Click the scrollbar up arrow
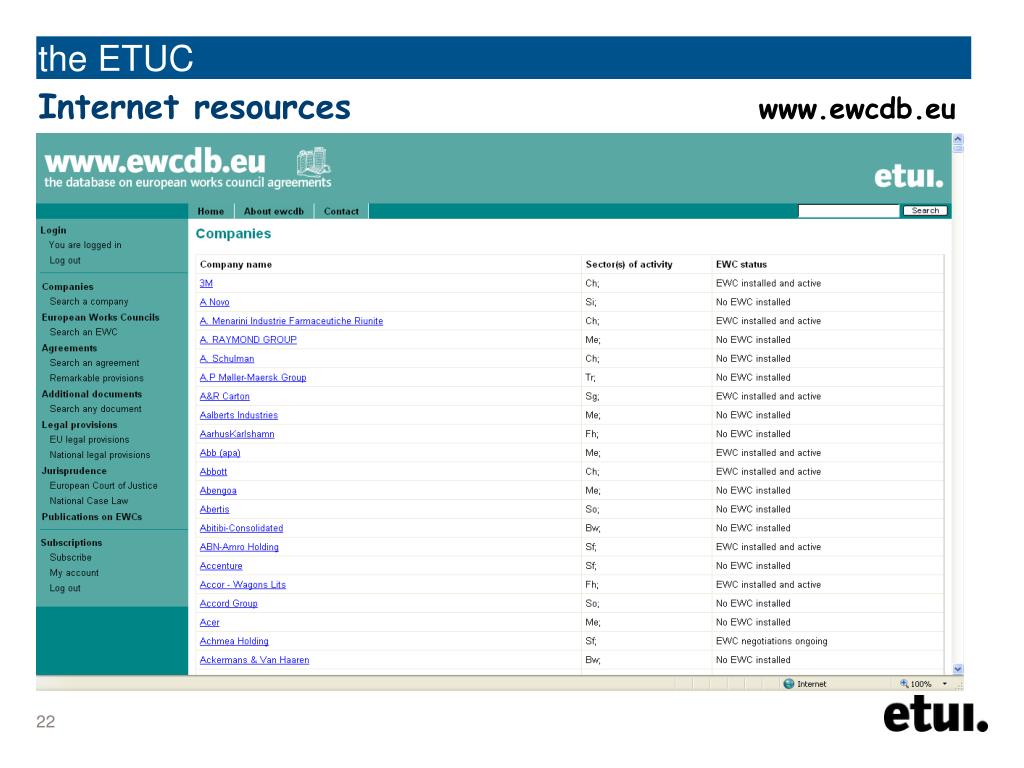 point(958,138)
